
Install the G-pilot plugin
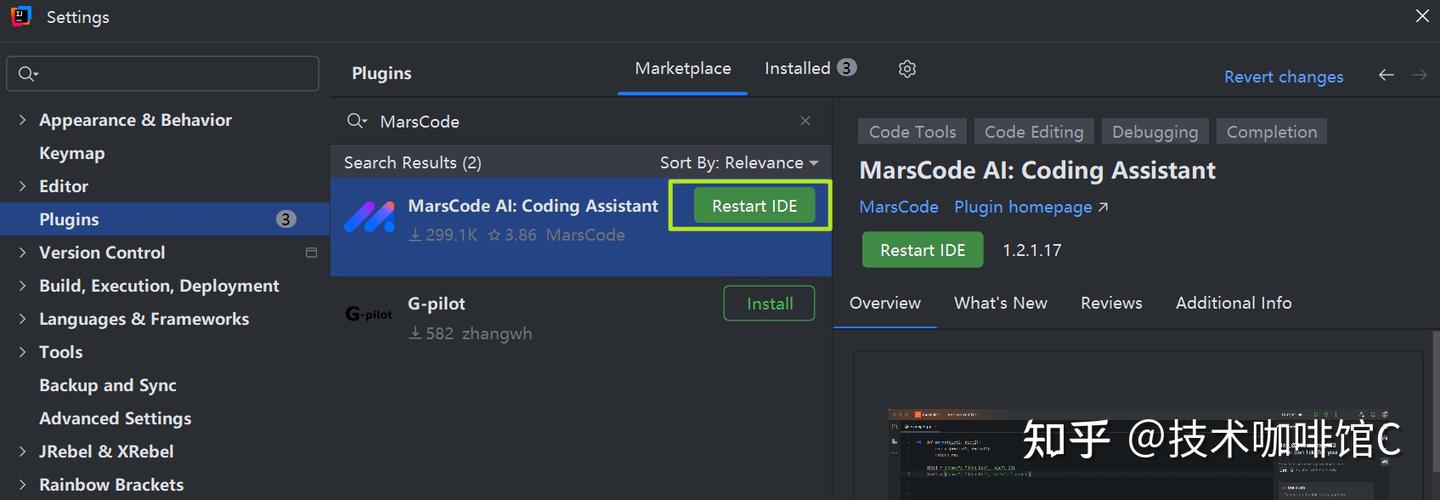pyautogui.click(x=769, y=304)
